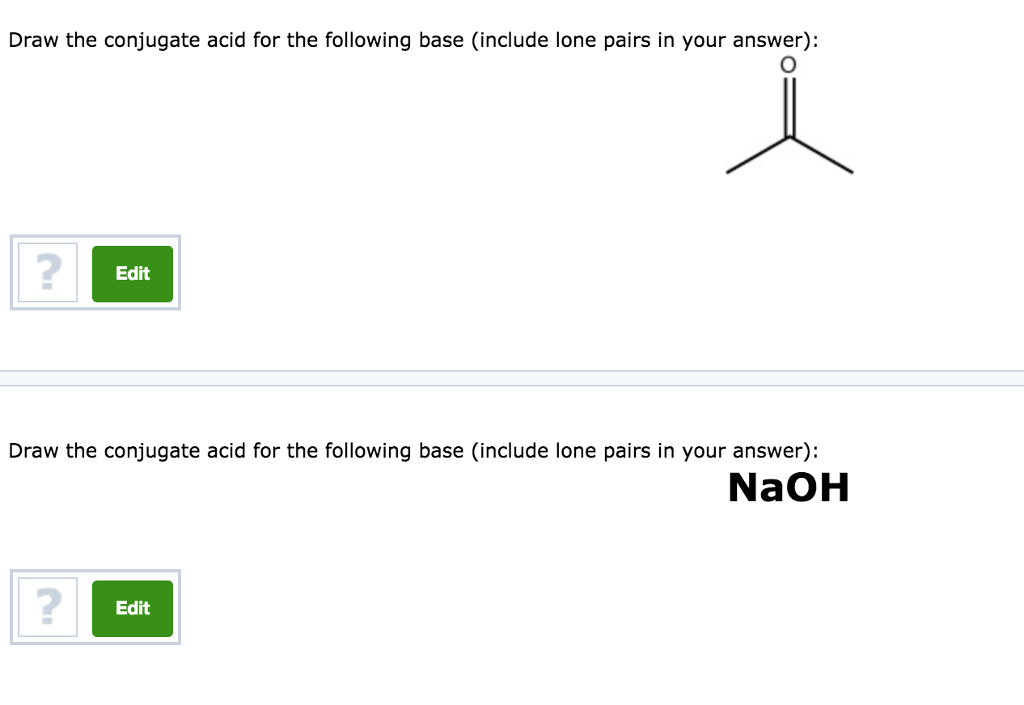
Task: Click the 'O' label atop the carbonyl group
Action: click(789, 66)
